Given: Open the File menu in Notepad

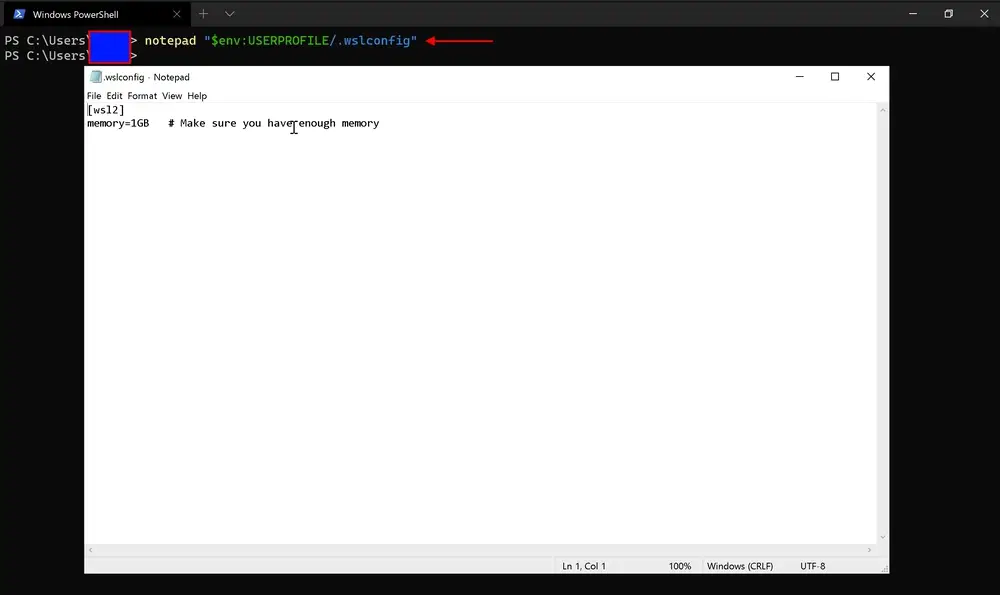Looking at the screenshot, I should click(x=94, y=96).
